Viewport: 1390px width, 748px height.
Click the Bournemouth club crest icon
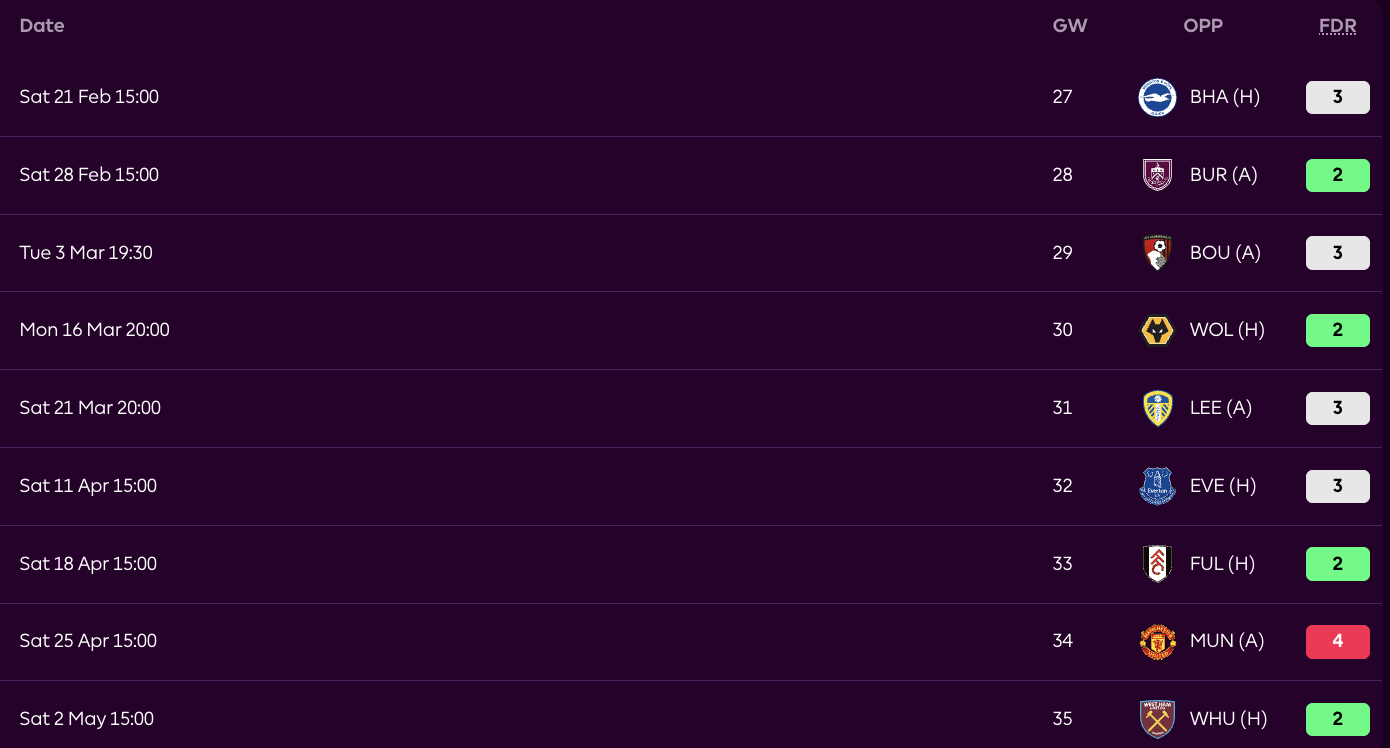coord(1157,253)
